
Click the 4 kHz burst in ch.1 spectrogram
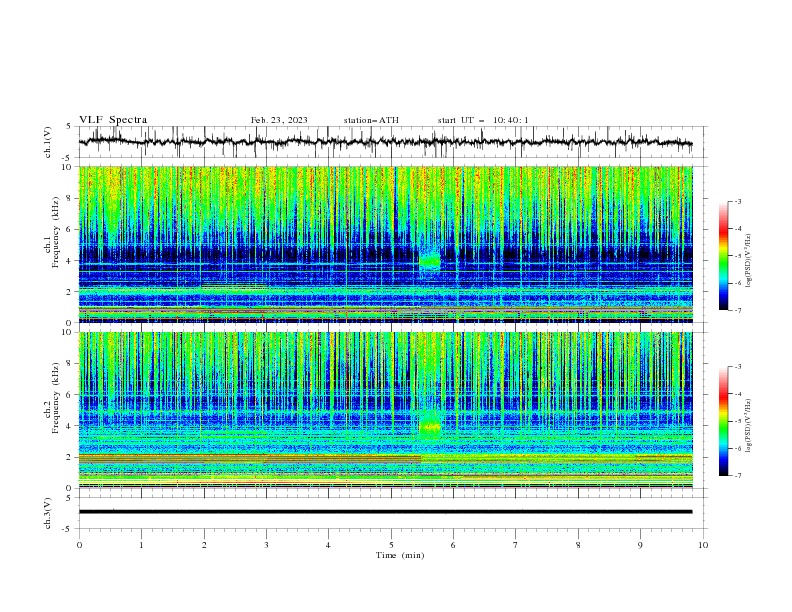430,261
